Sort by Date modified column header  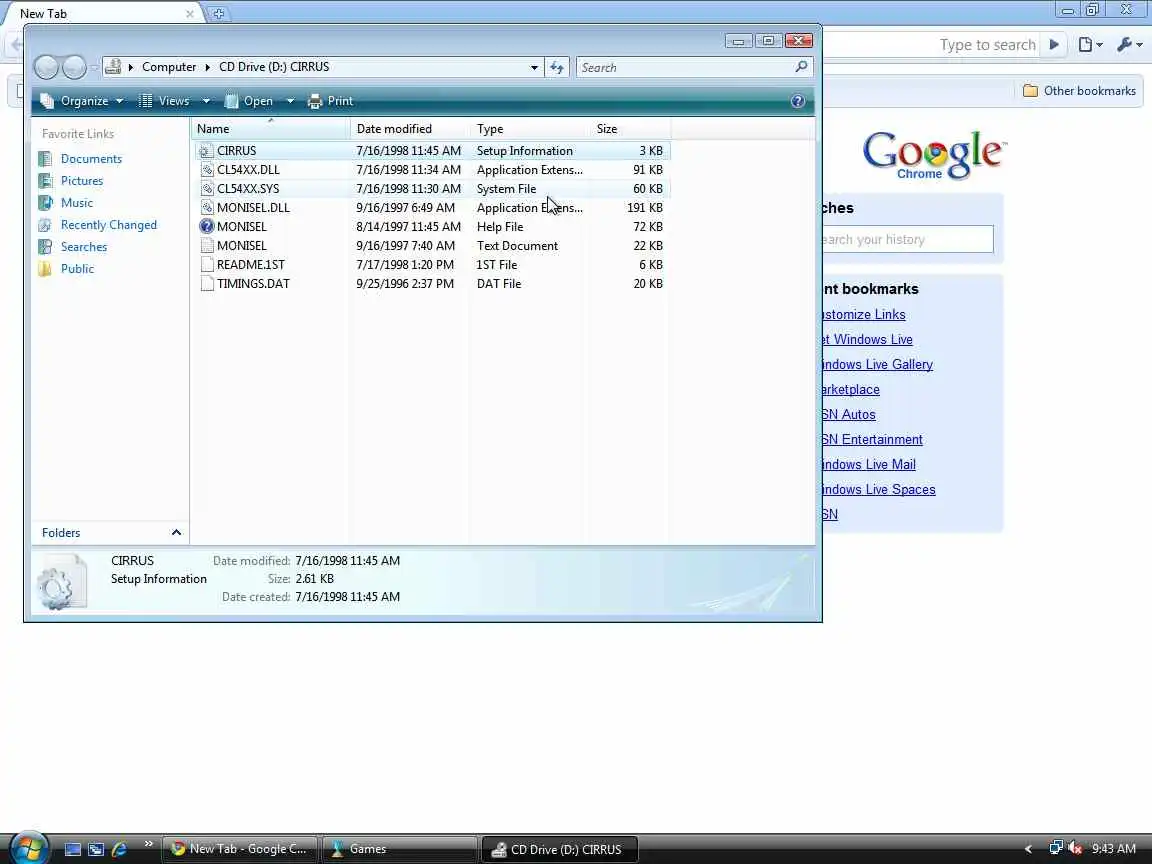(x=411, y=129)
